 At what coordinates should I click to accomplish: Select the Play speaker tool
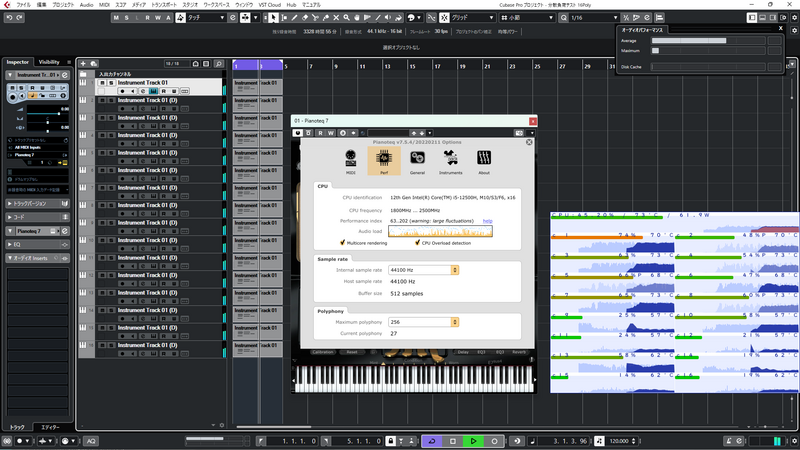point(388,18)
